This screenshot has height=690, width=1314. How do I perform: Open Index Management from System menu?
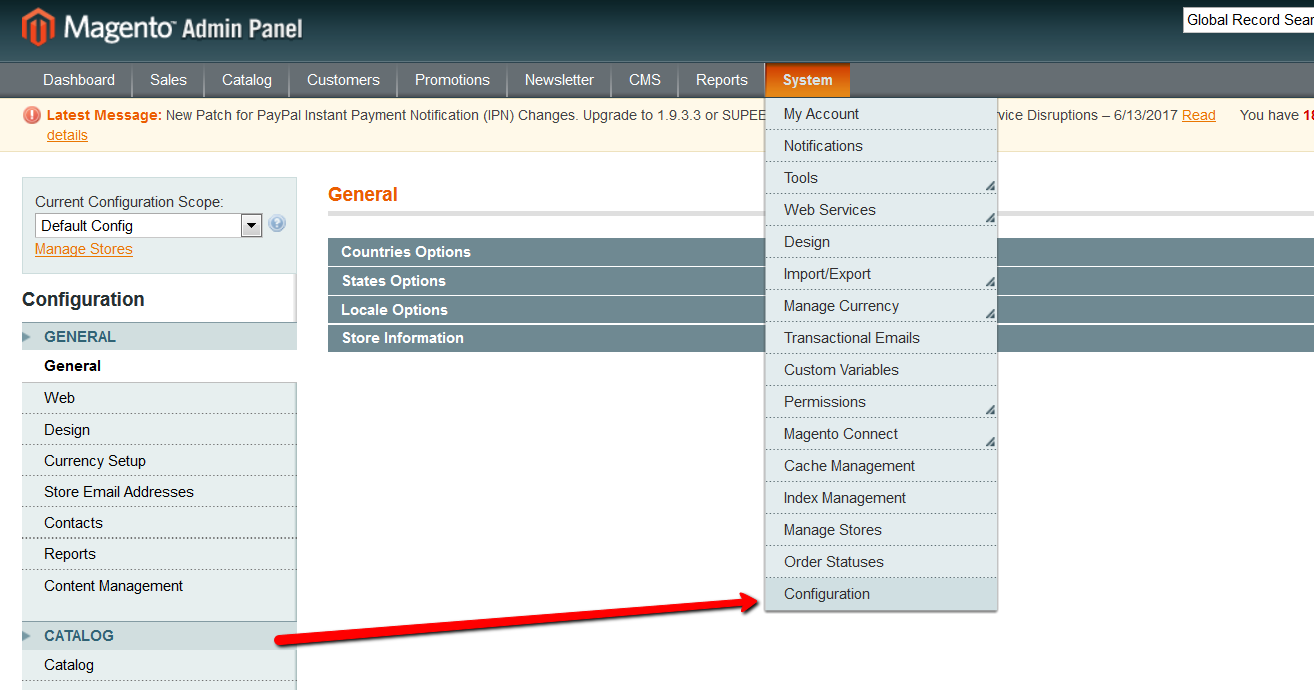(881, 498)
